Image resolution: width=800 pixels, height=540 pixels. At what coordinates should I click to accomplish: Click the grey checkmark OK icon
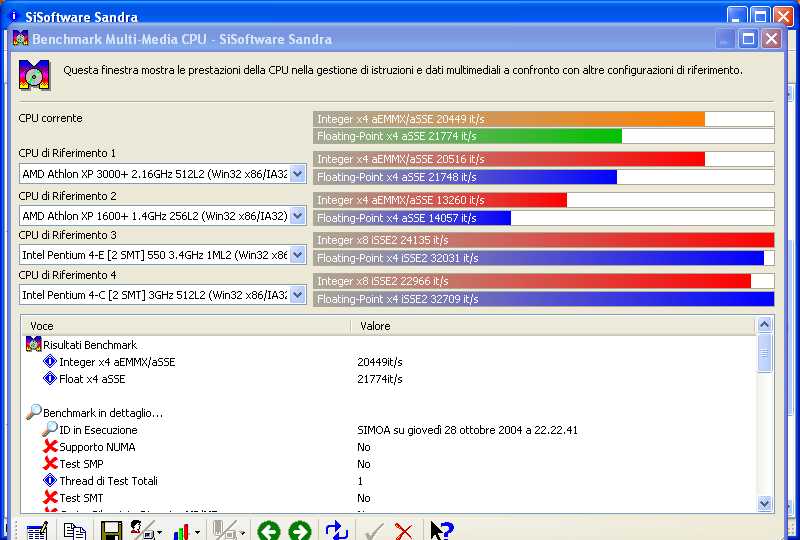pos(373,532)
